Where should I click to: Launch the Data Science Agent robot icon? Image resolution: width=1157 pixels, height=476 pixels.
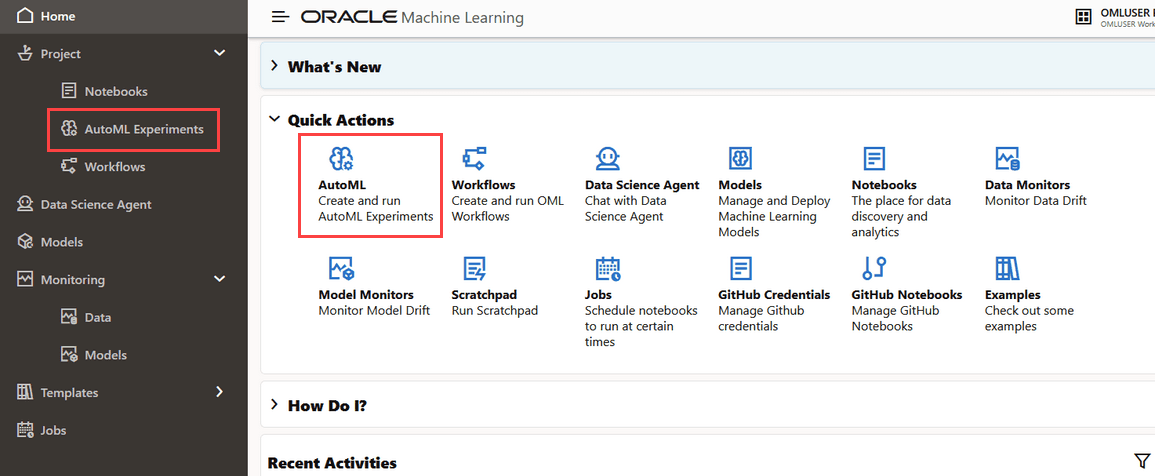pos(607,158)
